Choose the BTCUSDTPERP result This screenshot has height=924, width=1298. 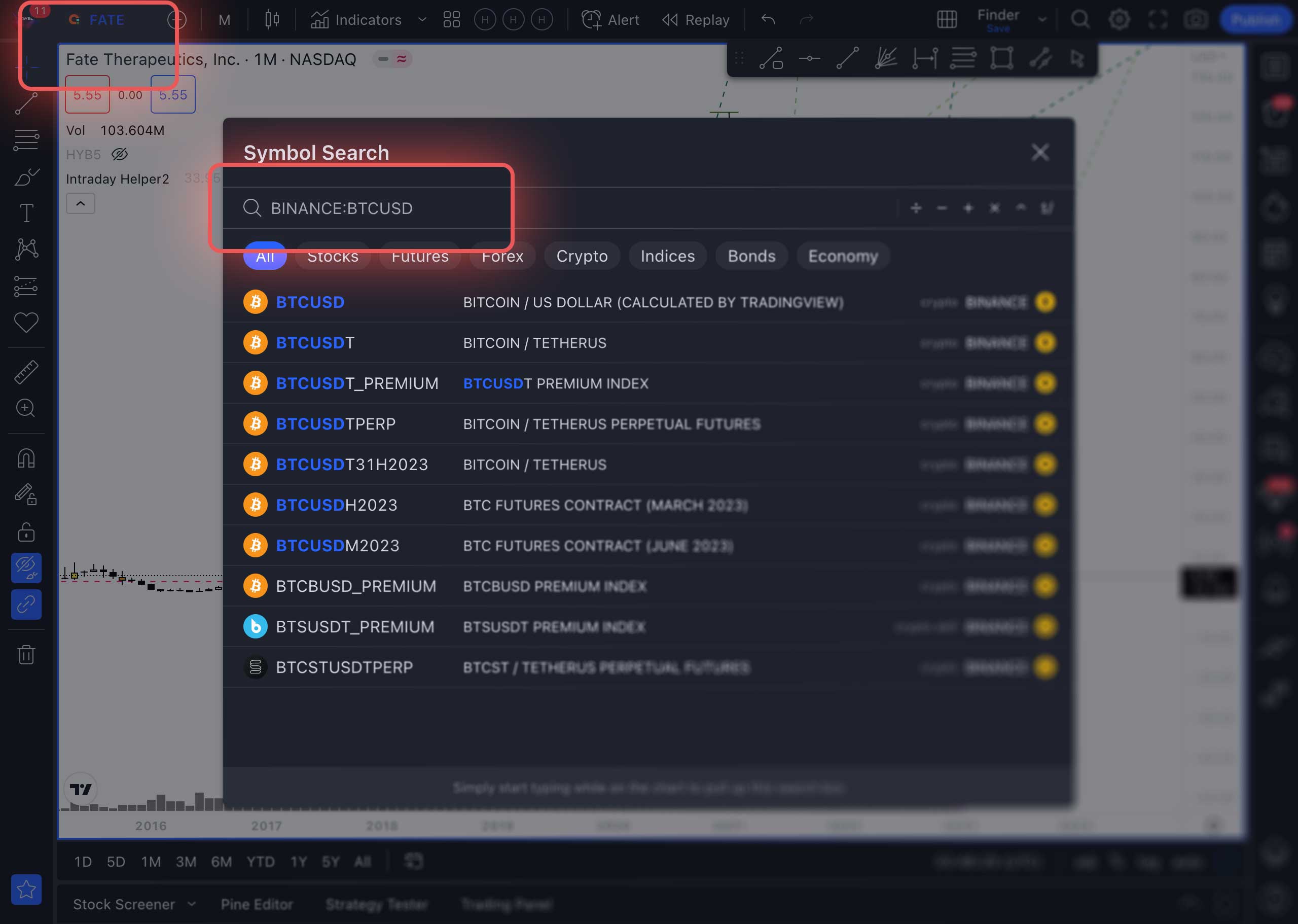(x=648, y=424)
